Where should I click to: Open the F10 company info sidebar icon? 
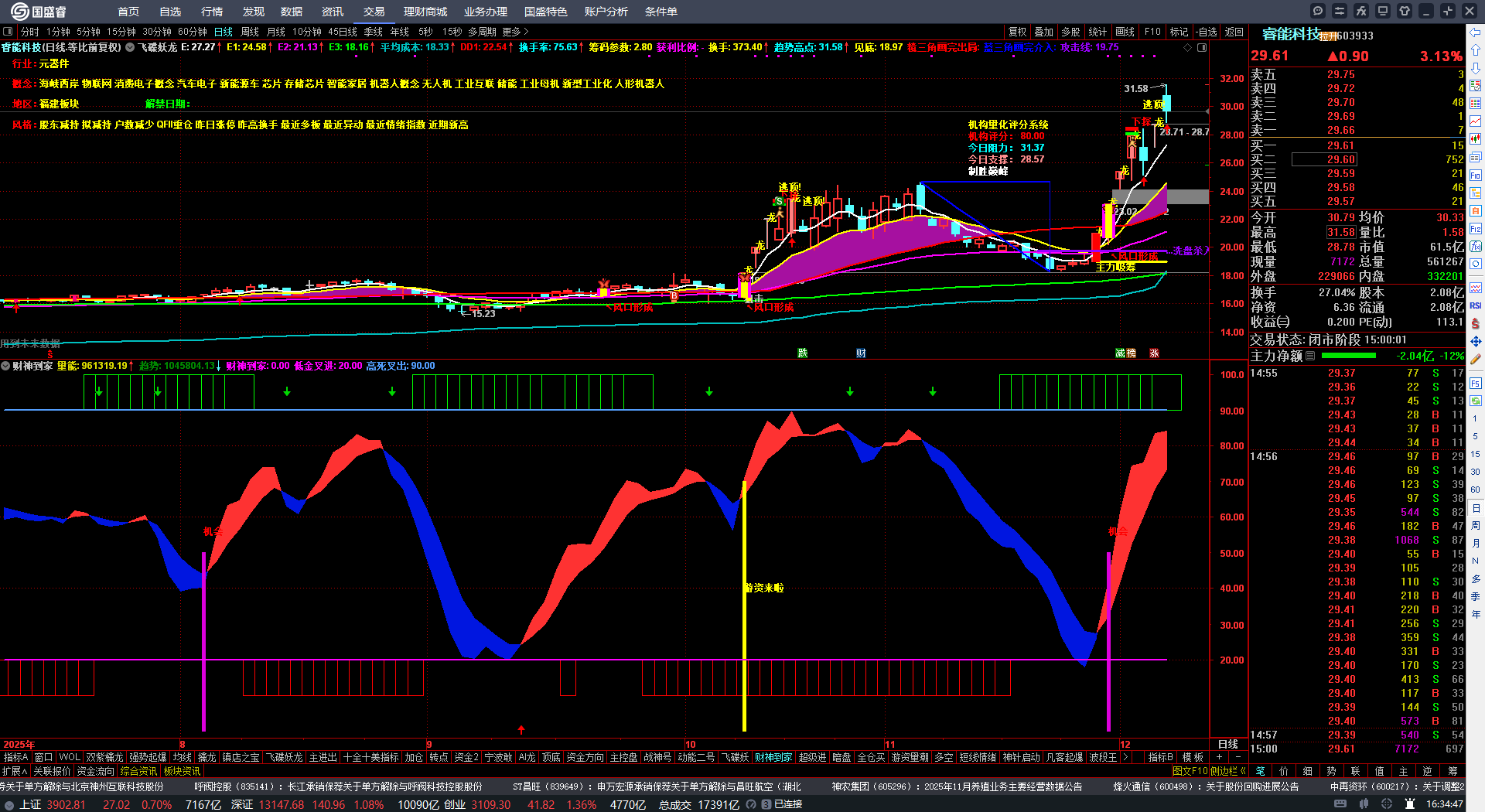[x=1476, y=176]
